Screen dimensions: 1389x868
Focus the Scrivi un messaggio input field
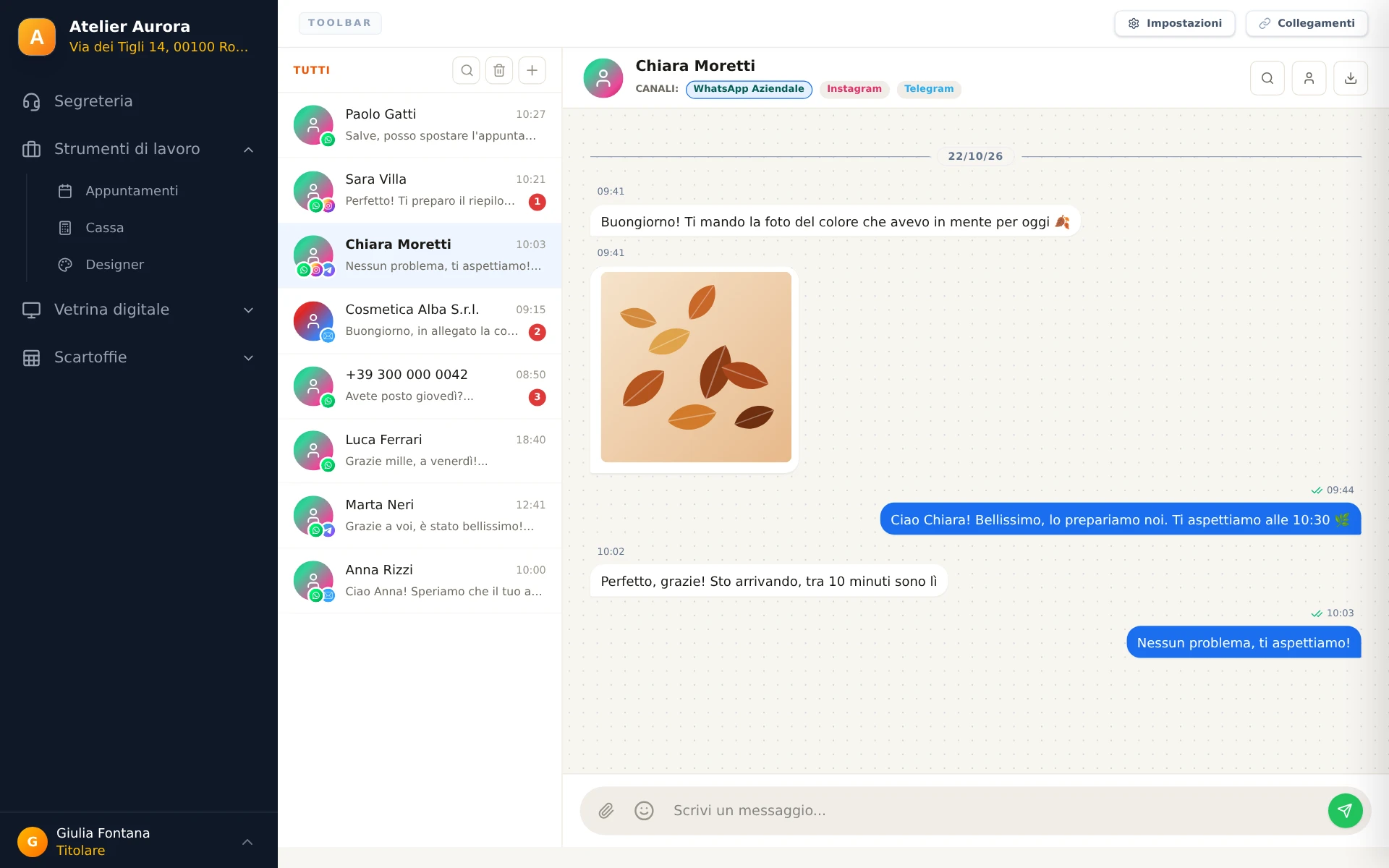point(993,811)
